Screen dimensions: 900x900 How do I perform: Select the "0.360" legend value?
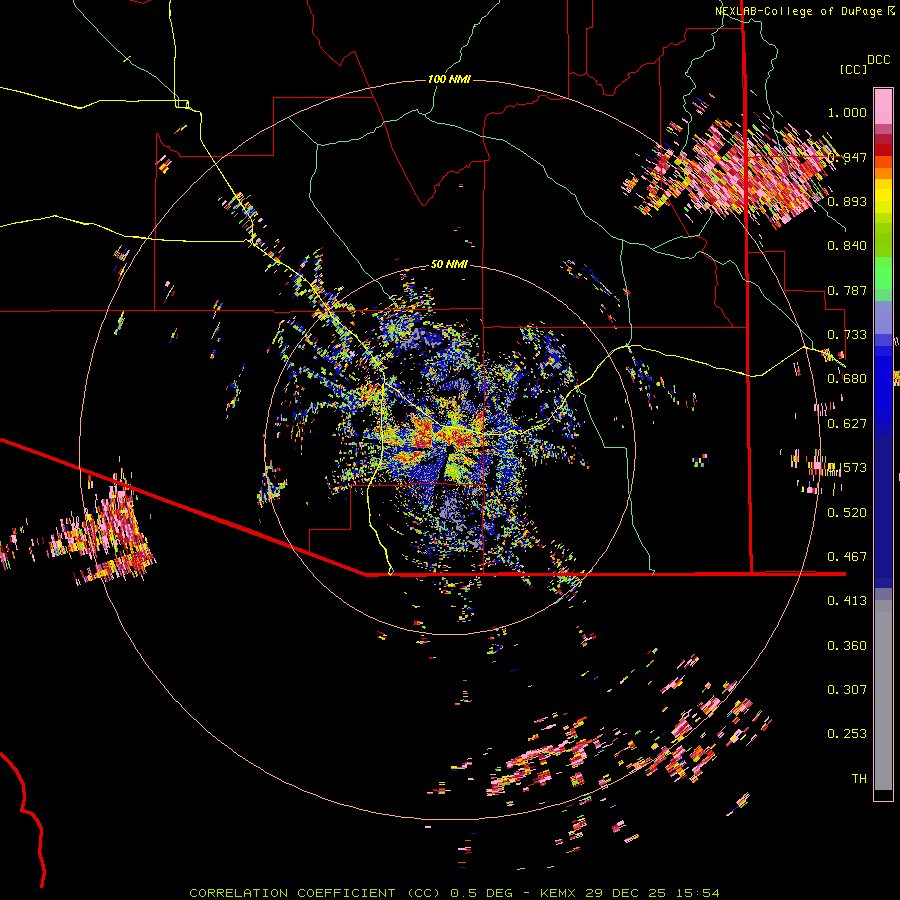point(847,646)
